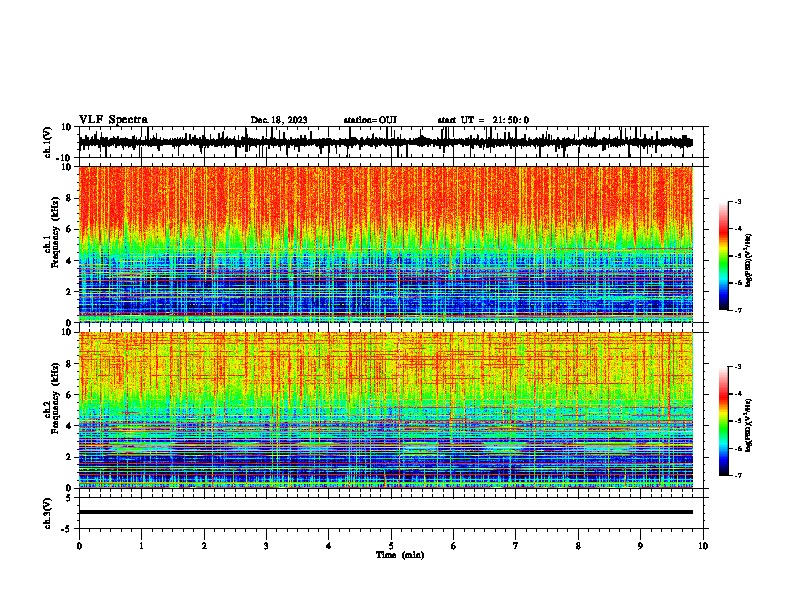Click the 6 kHz tick label of ch.2 spectrogram
The image size is (792, 612).
pyautogui.click(x=69, y=395)
